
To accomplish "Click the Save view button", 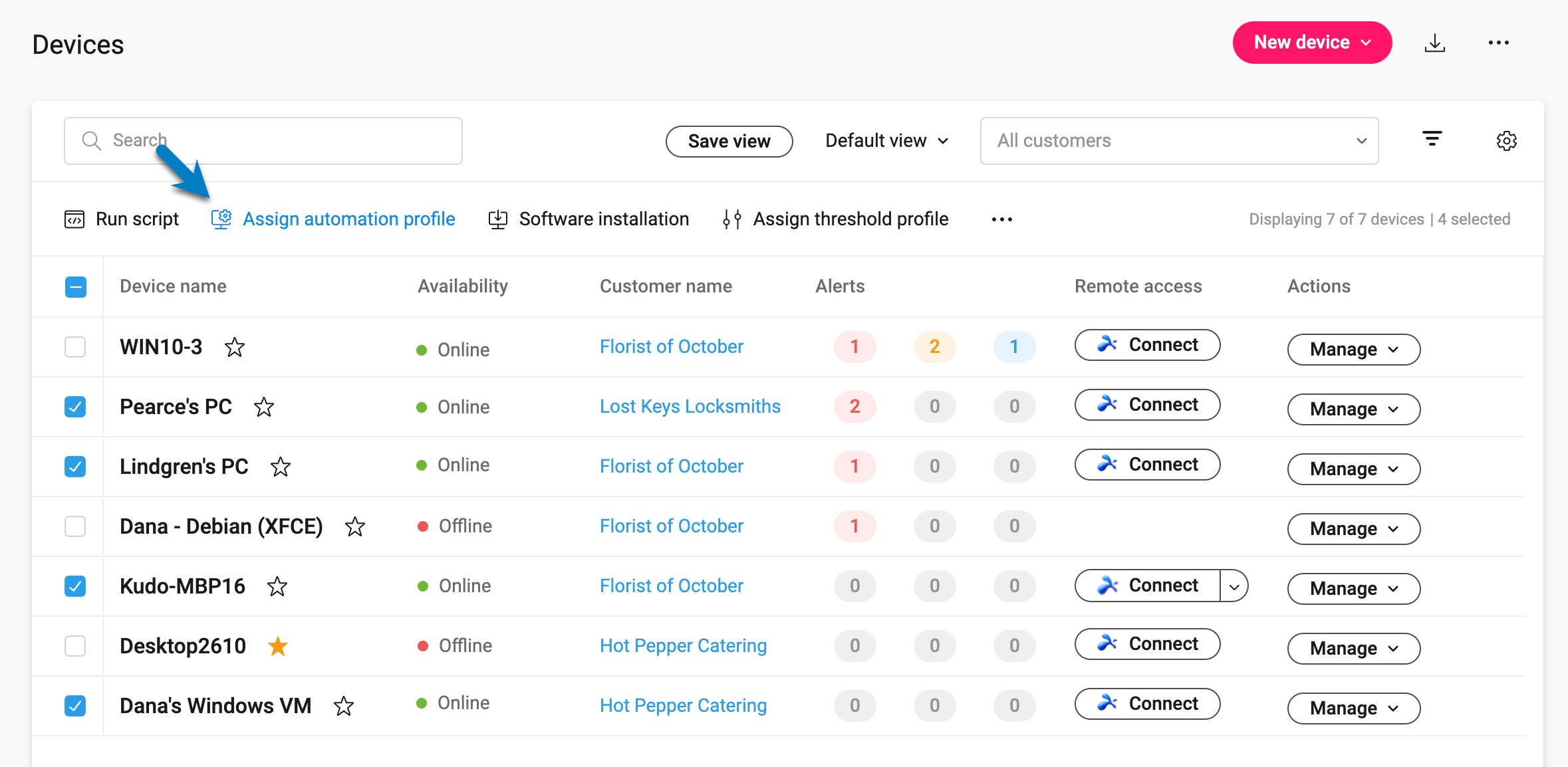I will [729, 140].
